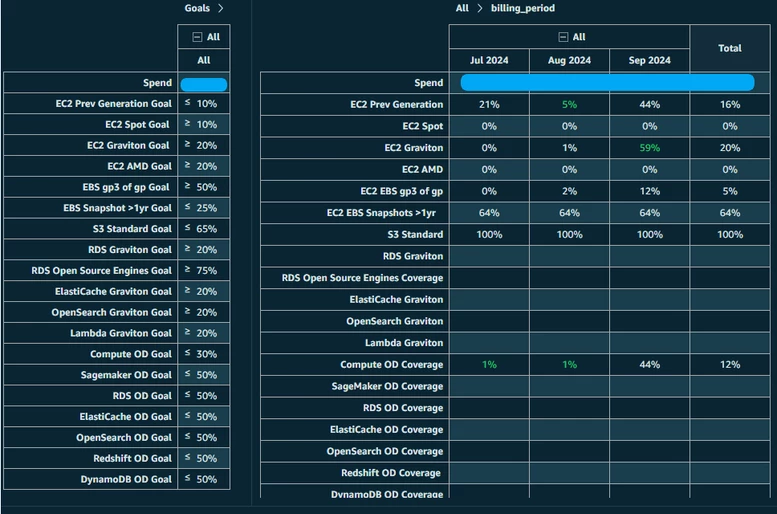Select the ElastiCache OD Goal label
The height and width of the screenshot is (514, 777).
point(126,416)
